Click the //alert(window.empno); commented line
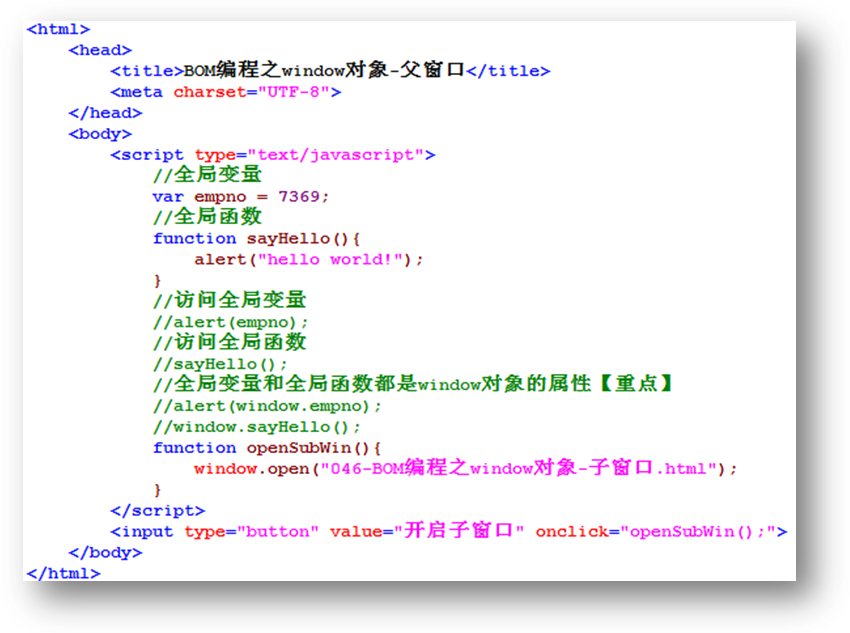Screen dimensions: 850x633 point(267,406)
